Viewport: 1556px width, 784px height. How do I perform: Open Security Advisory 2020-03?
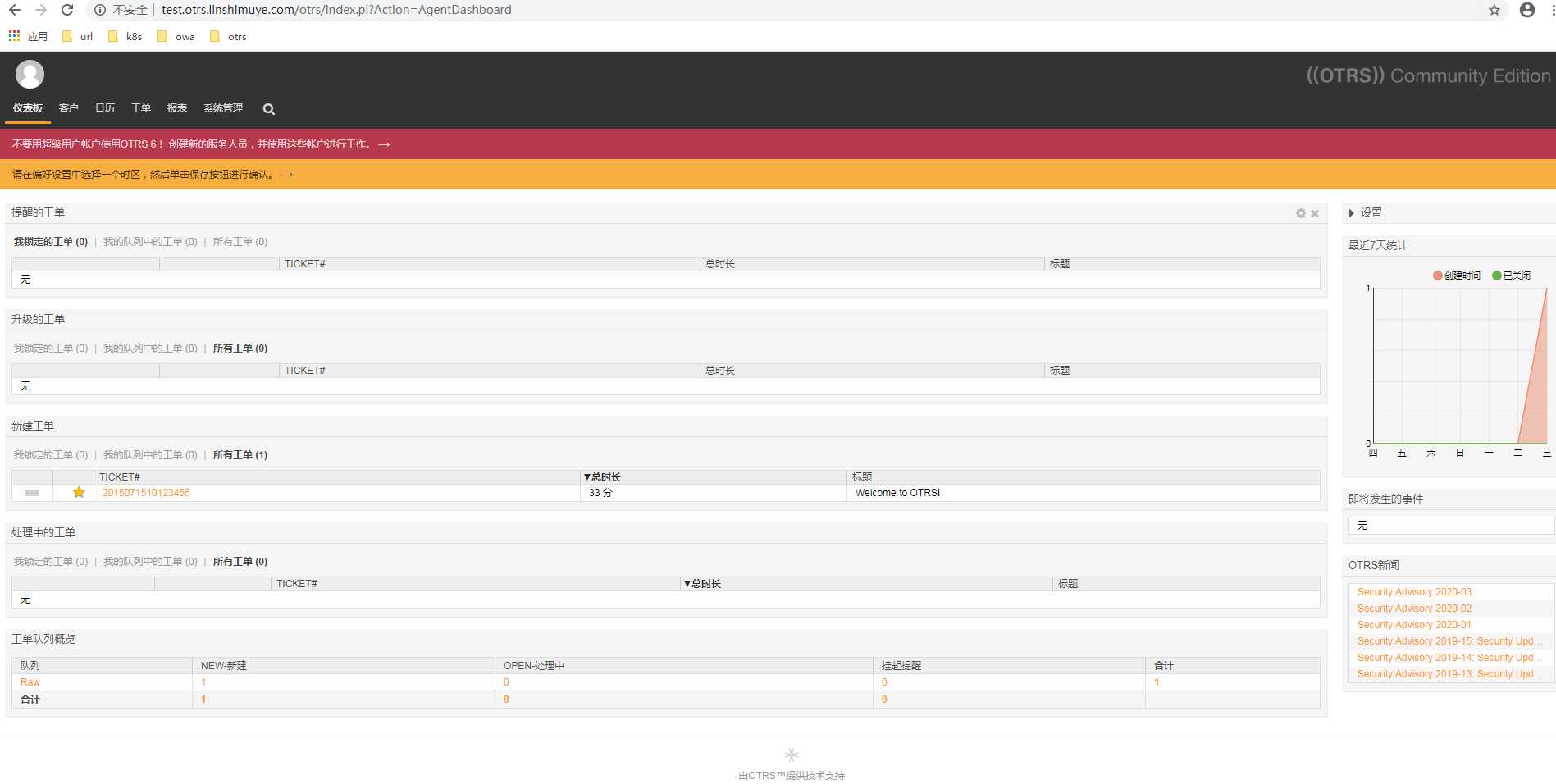(x=1414, y=592)
